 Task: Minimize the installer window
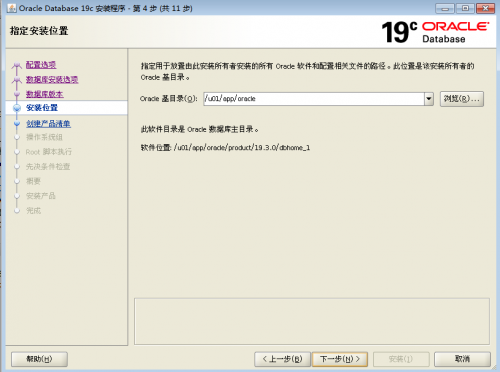point(445,8)
